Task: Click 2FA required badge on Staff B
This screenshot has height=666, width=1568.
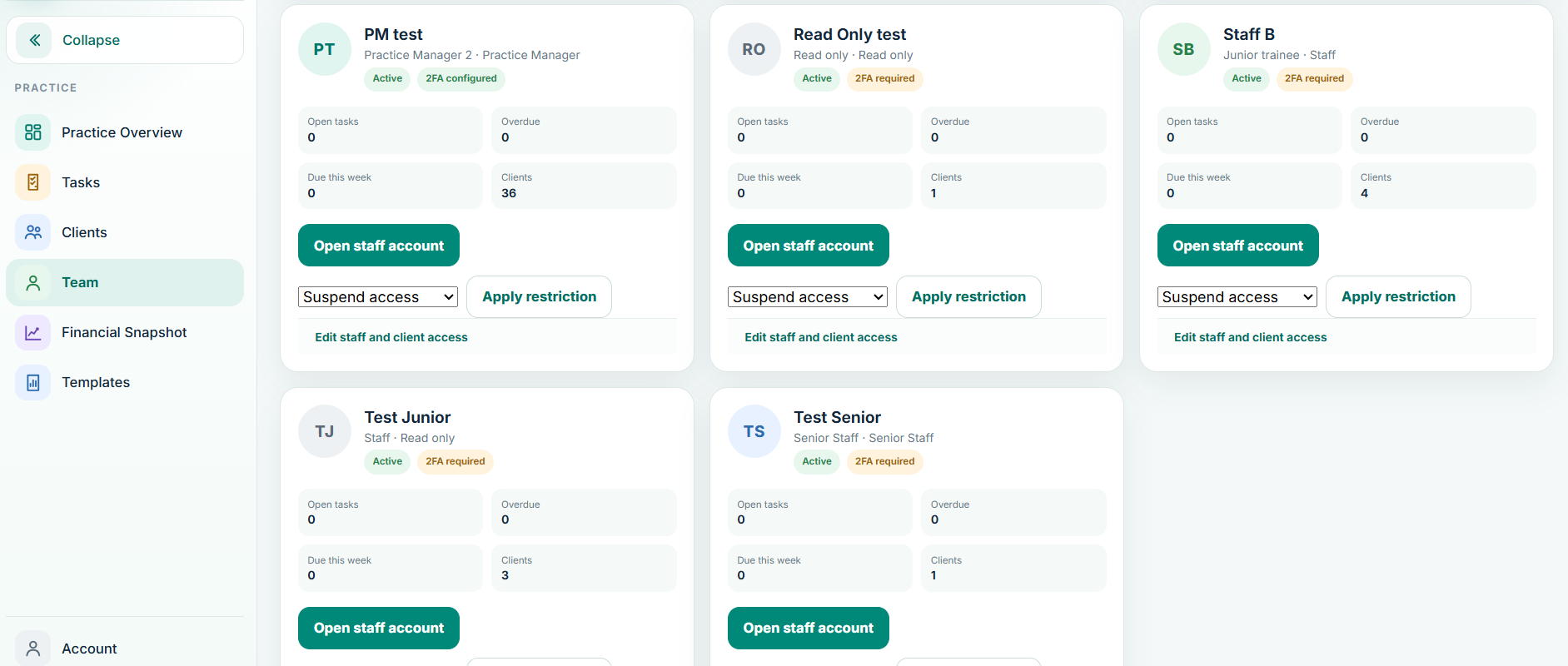Action: pyautogui.click(x=1315, y=78)
